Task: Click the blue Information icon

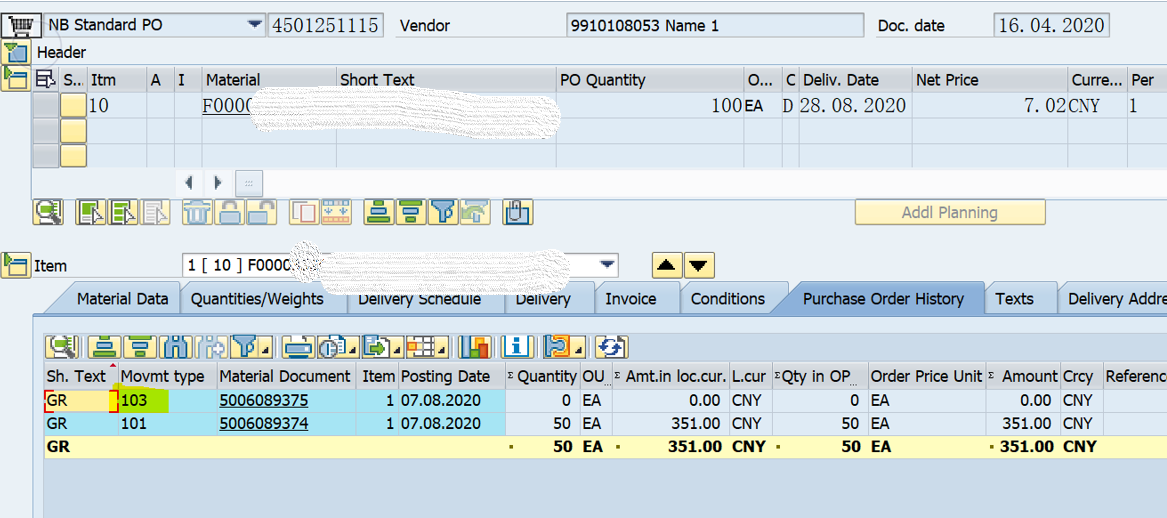Action: [516, 346]
